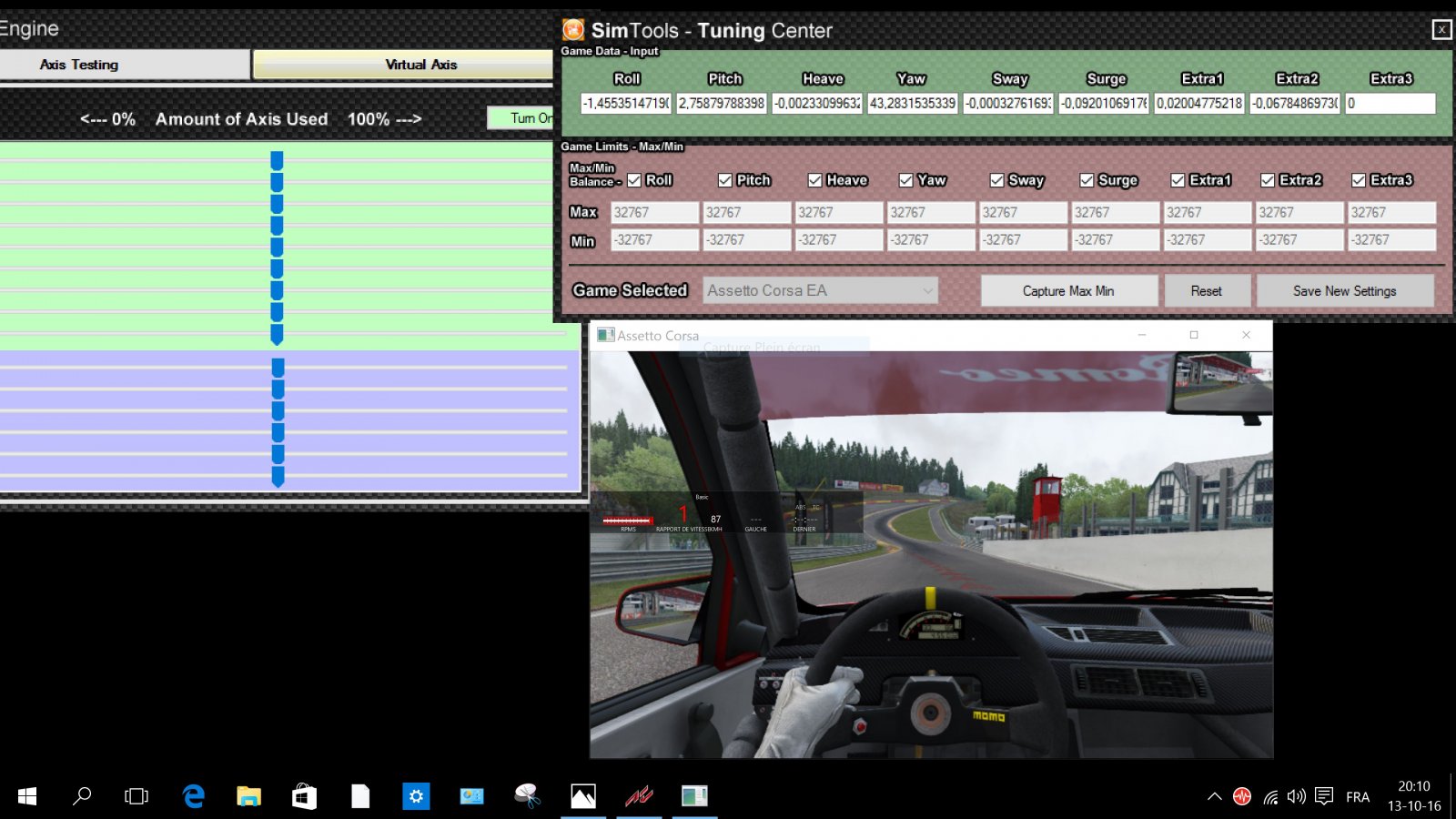Click the Turn On button in Engine window
The width and height of the screenshot is (1456, 819).
pyautogui.click(x=521, y=118)
